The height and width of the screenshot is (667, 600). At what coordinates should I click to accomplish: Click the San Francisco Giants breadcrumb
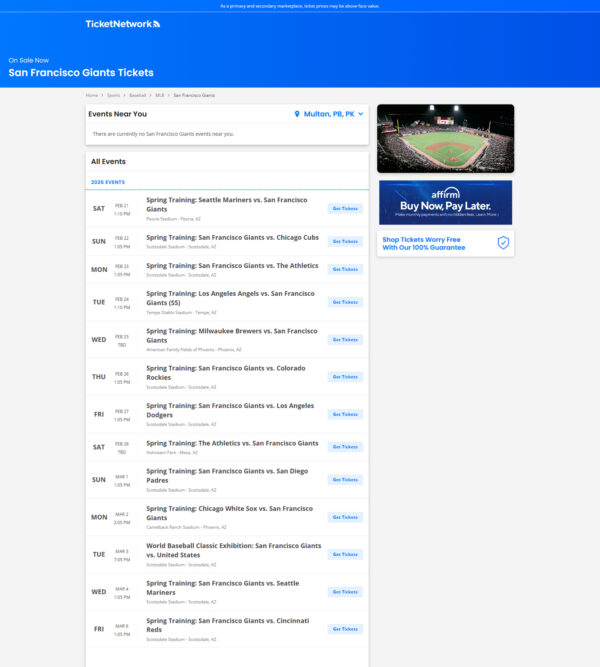194,95
